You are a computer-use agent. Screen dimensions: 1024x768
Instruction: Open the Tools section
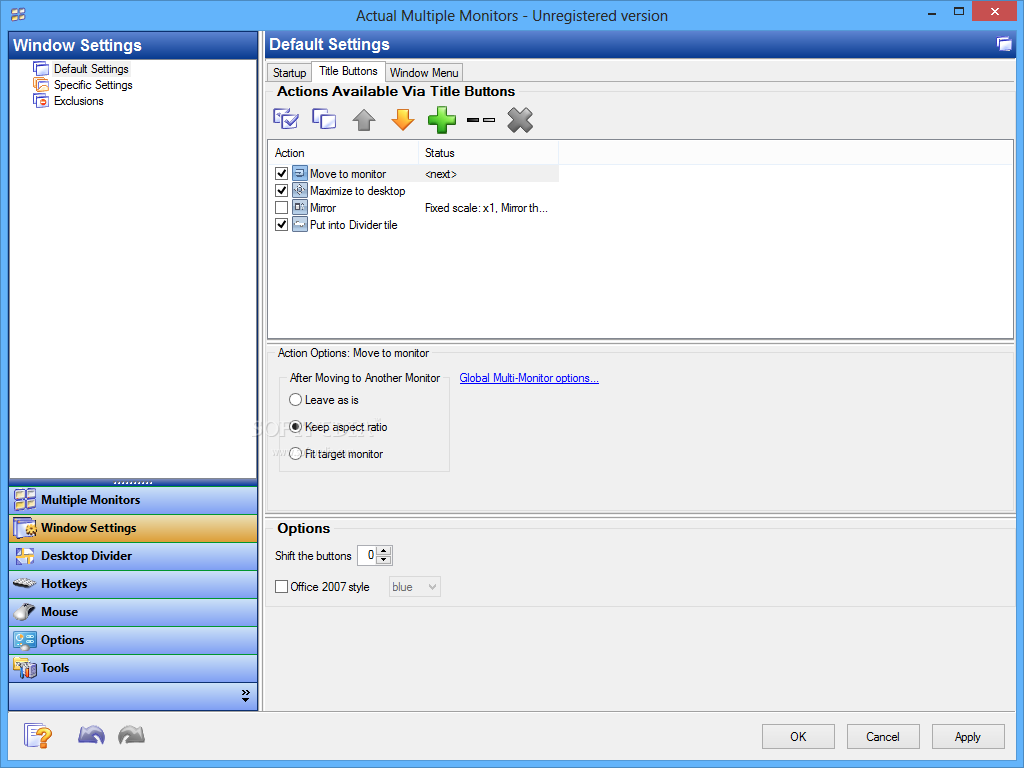point(133,669)
